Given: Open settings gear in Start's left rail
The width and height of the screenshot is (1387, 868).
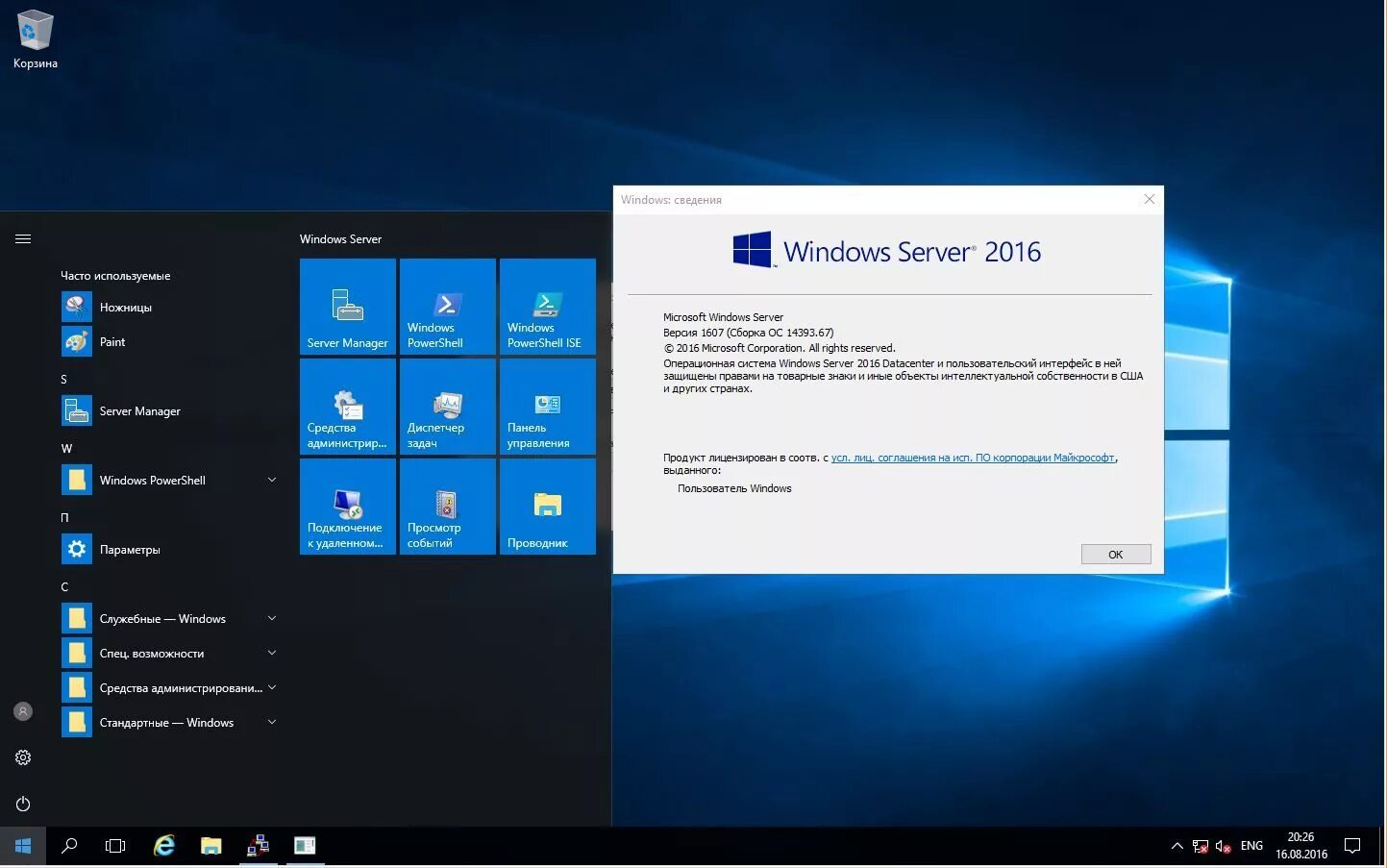Looking at the screenshot, I should click(x=23, y=757).
